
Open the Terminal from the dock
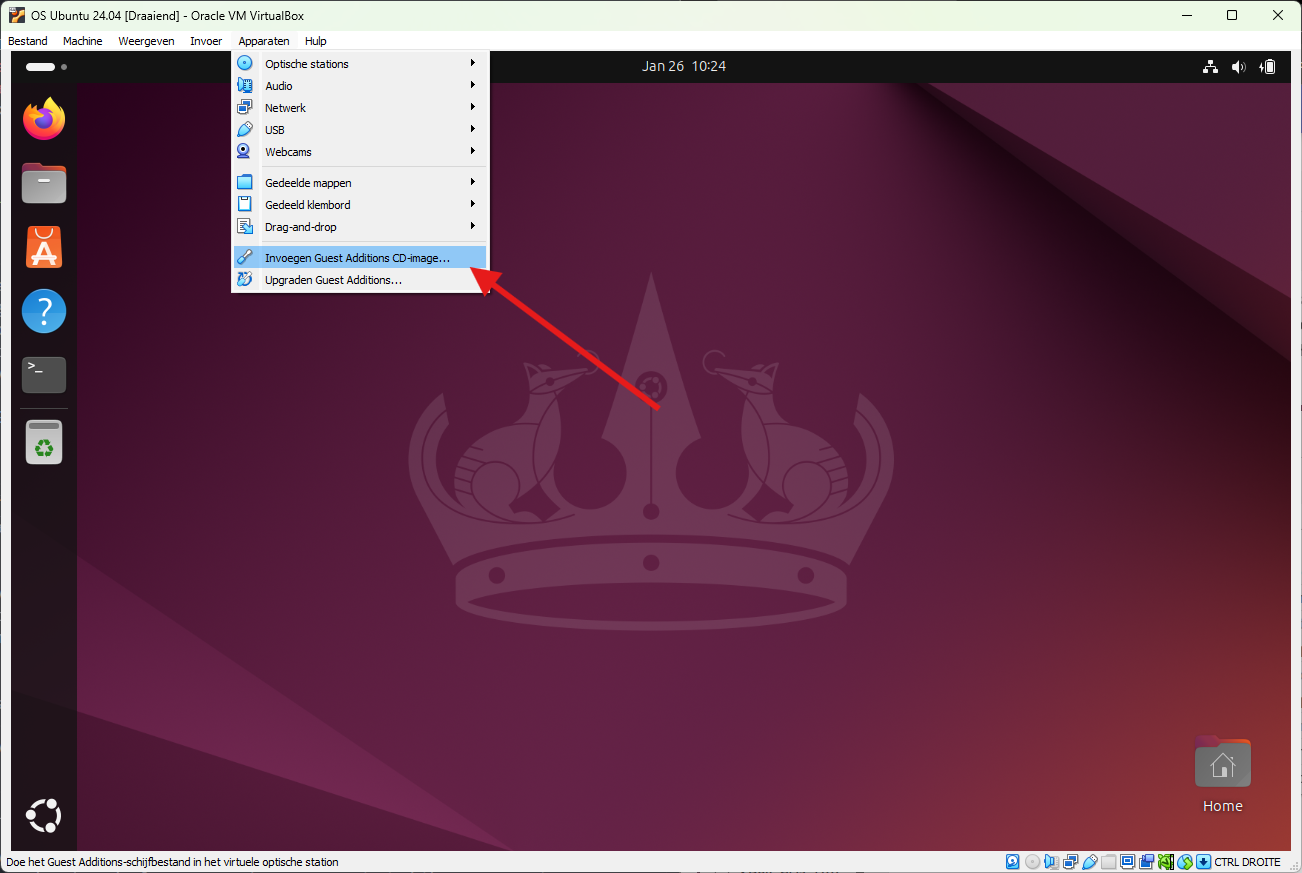[43, 374]
